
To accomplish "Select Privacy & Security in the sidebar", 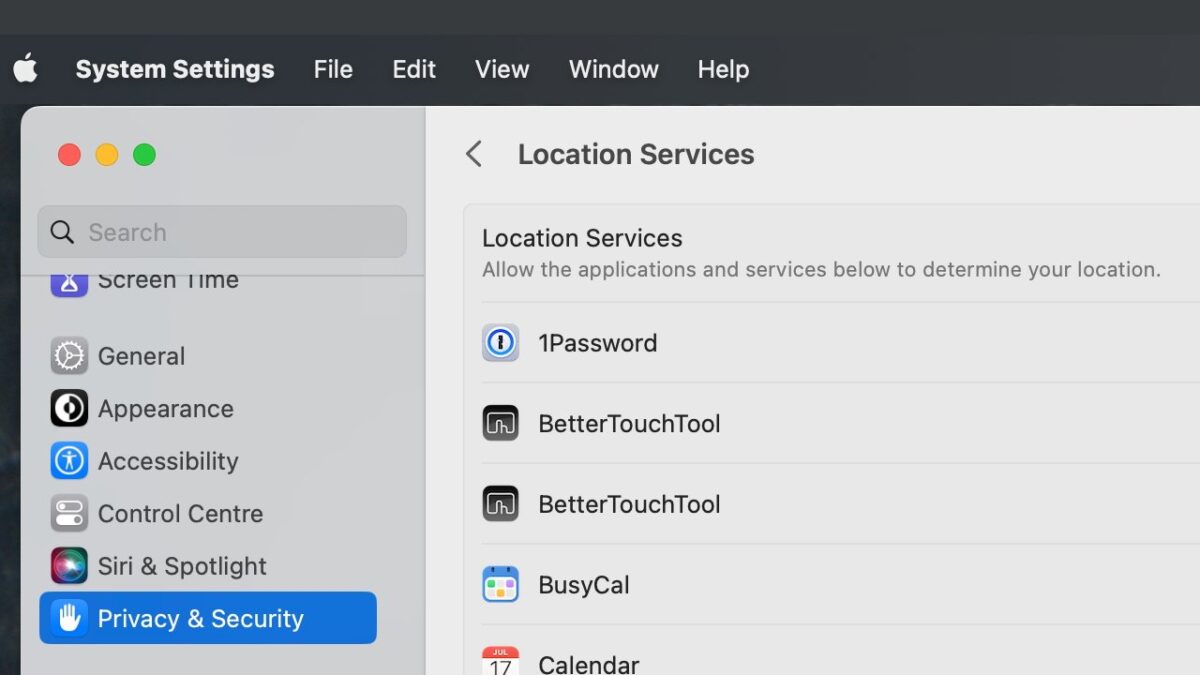I will (208, 618).
